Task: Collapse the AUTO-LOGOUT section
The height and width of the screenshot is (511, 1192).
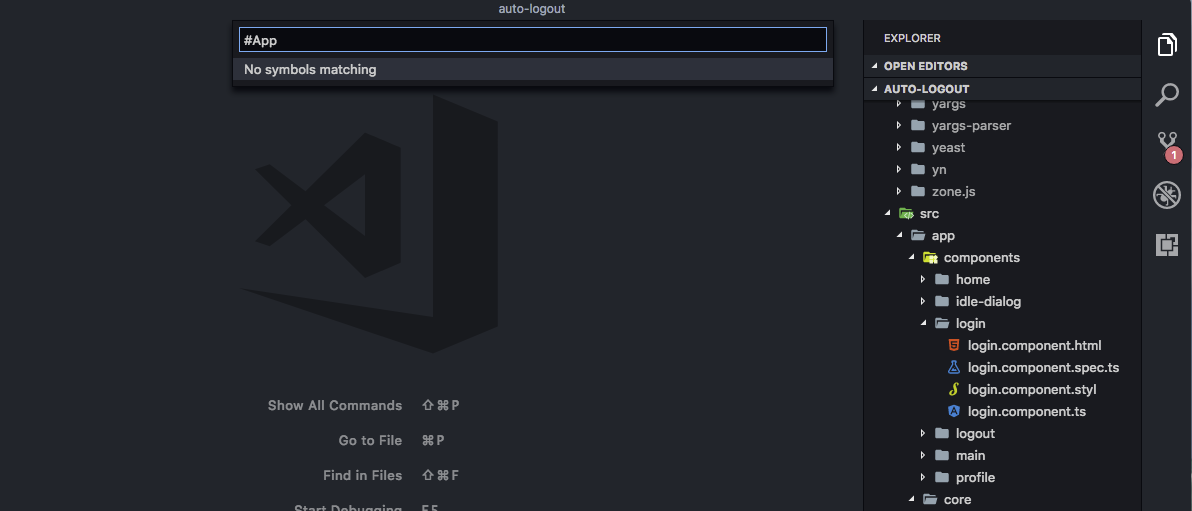Action: pyautogui.click(x=874, y=89)
